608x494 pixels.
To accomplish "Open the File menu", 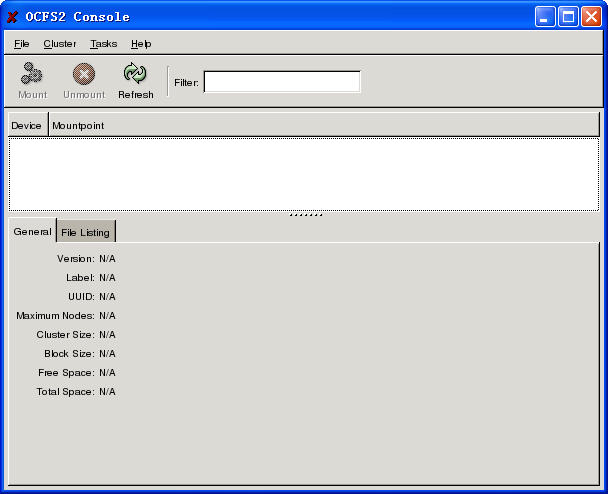I will [x=22, y=44].
